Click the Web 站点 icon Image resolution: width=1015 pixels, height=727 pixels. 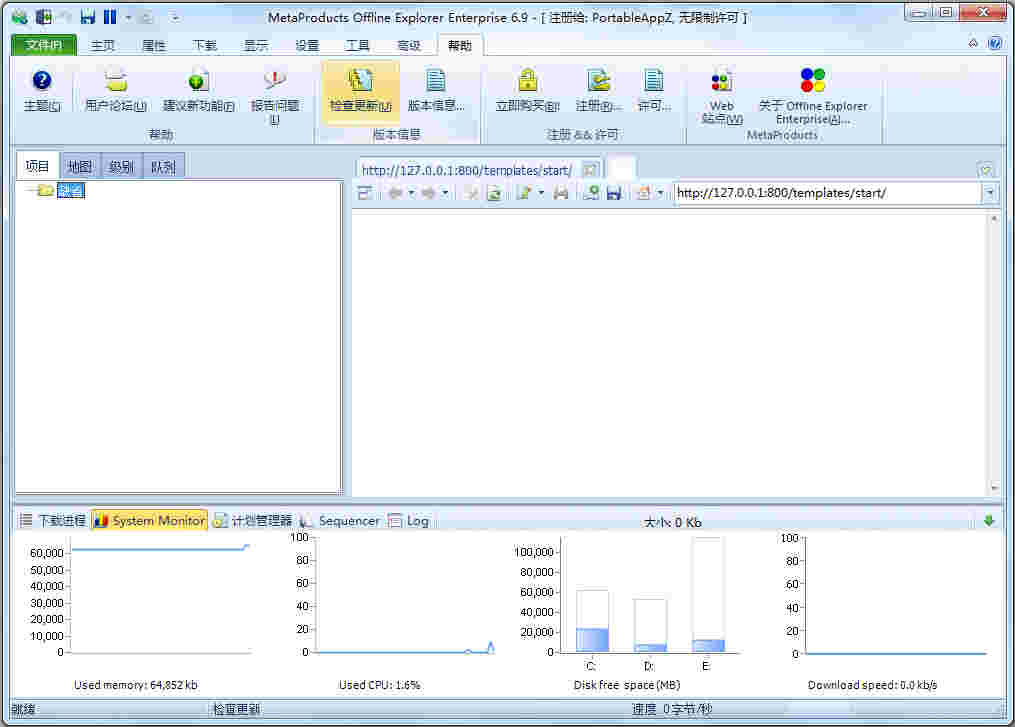(721, 82)
